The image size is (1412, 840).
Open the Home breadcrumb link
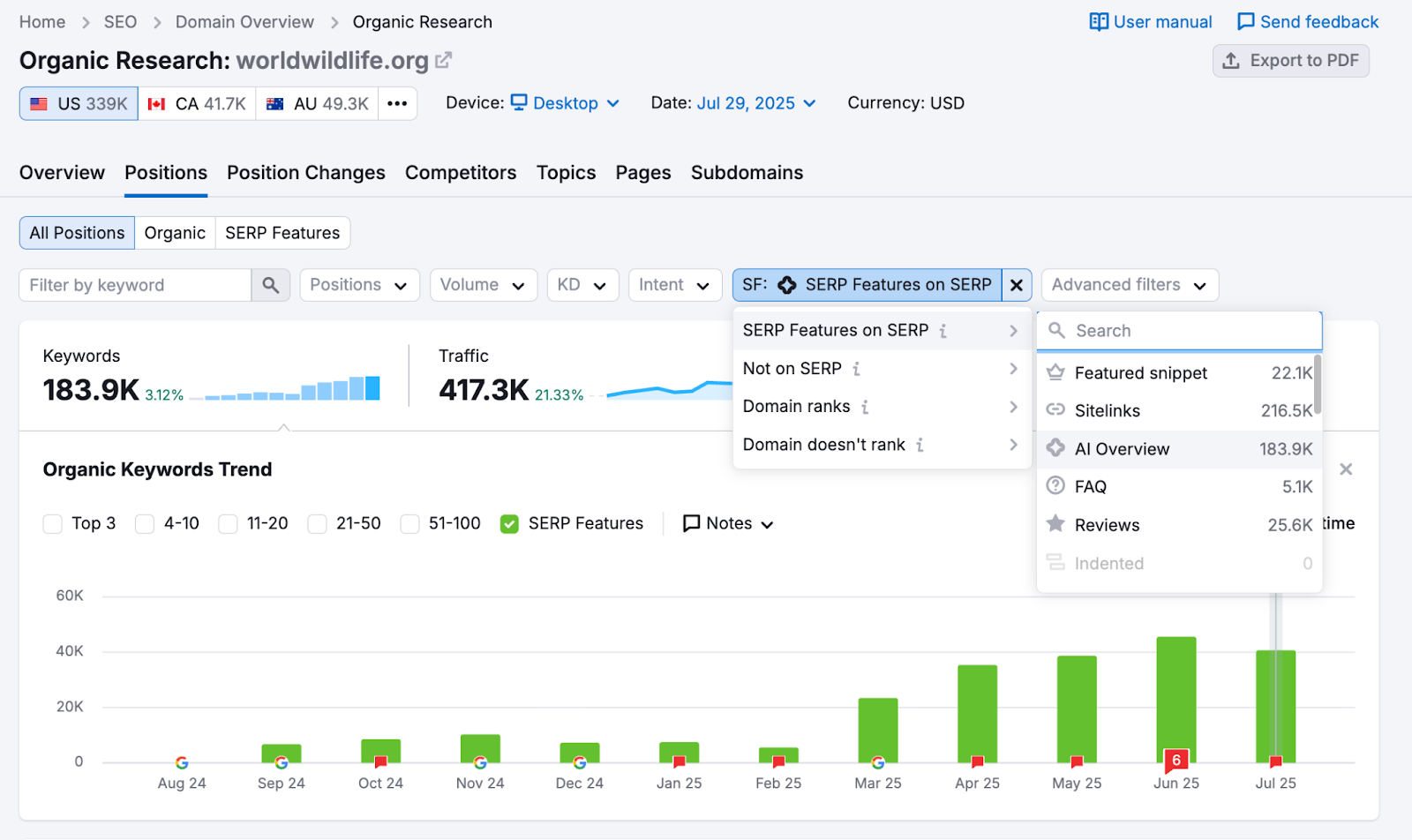(x=41, y=21)
